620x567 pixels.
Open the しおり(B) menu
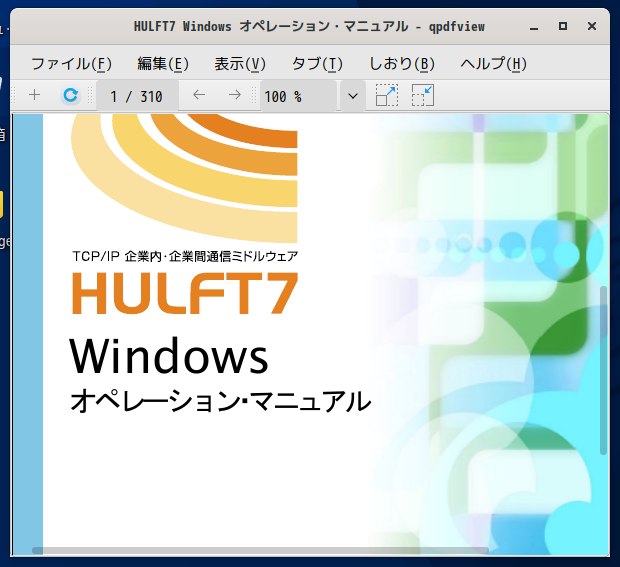[402, 64]
